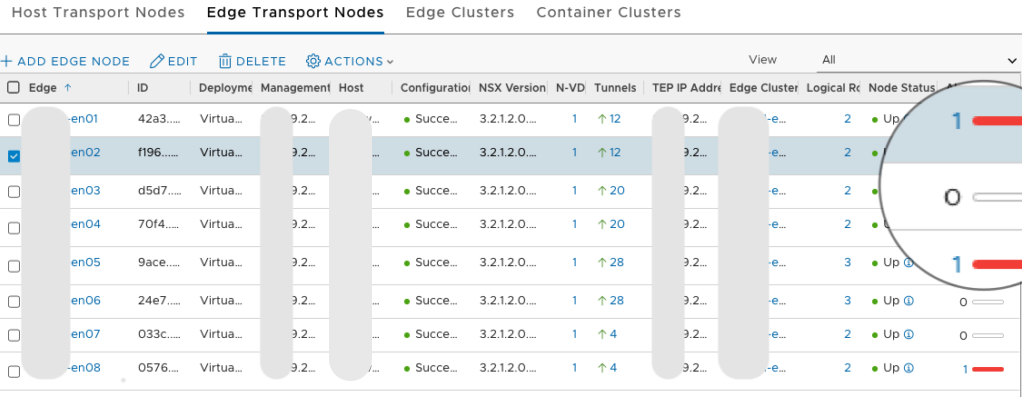Screen dimensions: 1022x397
Task: Click the trash can Delete icon
Action: pyautogui.click(x=226, y=61)
